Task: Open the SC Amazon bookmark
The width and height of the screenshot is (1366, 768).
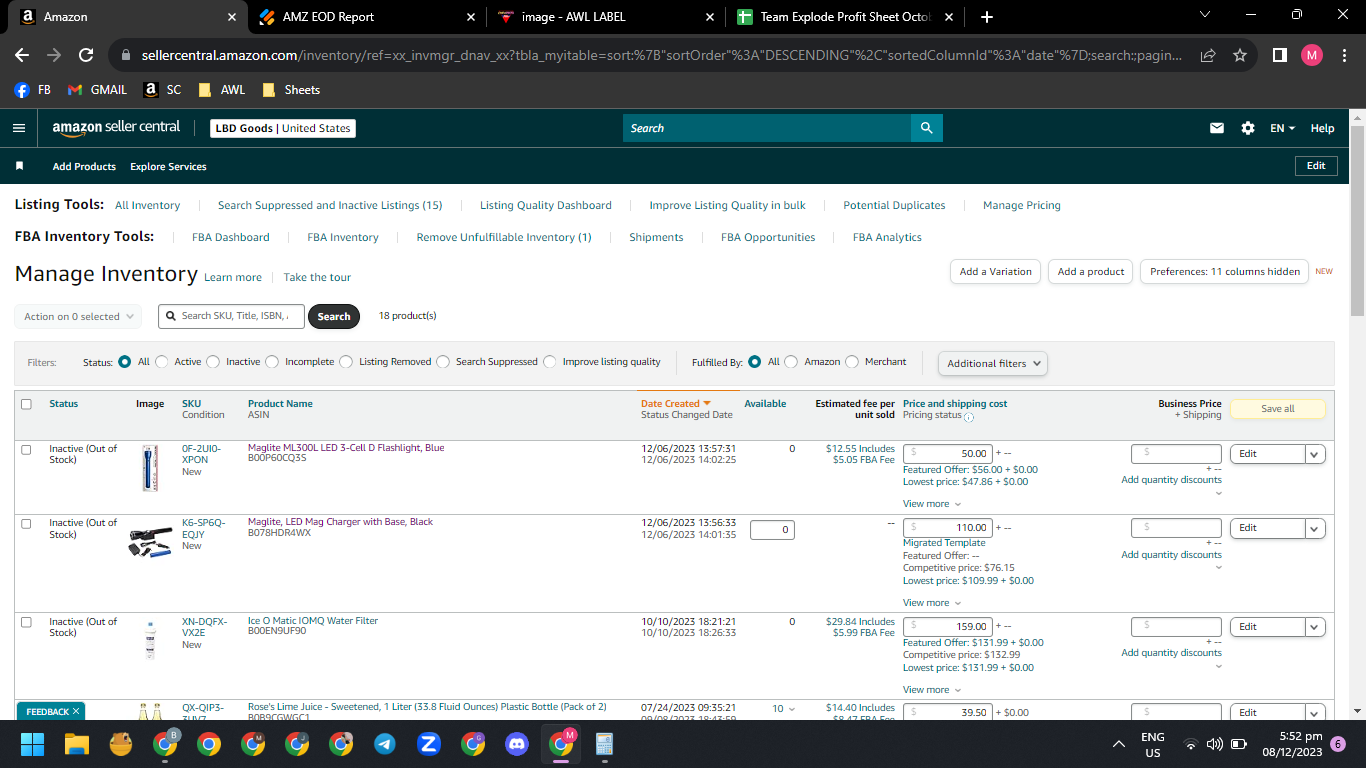Action: point(163,90)
